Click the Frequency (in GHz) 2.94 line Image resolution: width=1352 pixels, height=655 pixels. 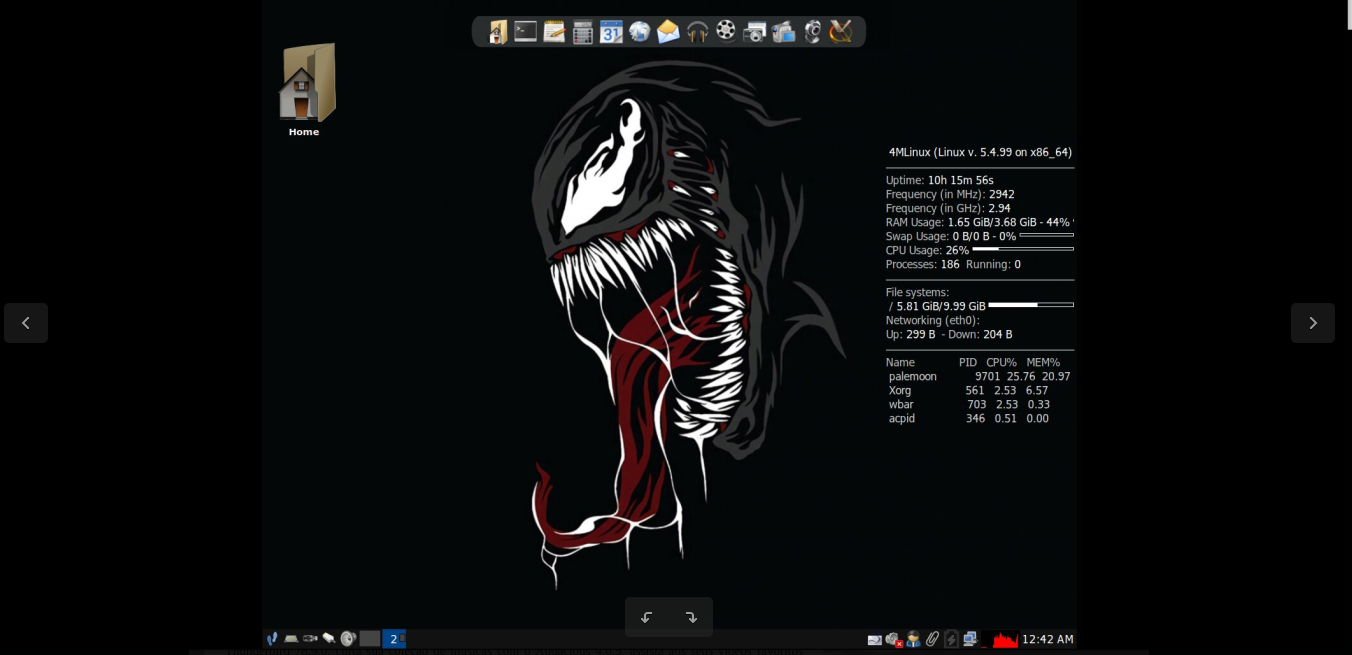click(948, 209)
